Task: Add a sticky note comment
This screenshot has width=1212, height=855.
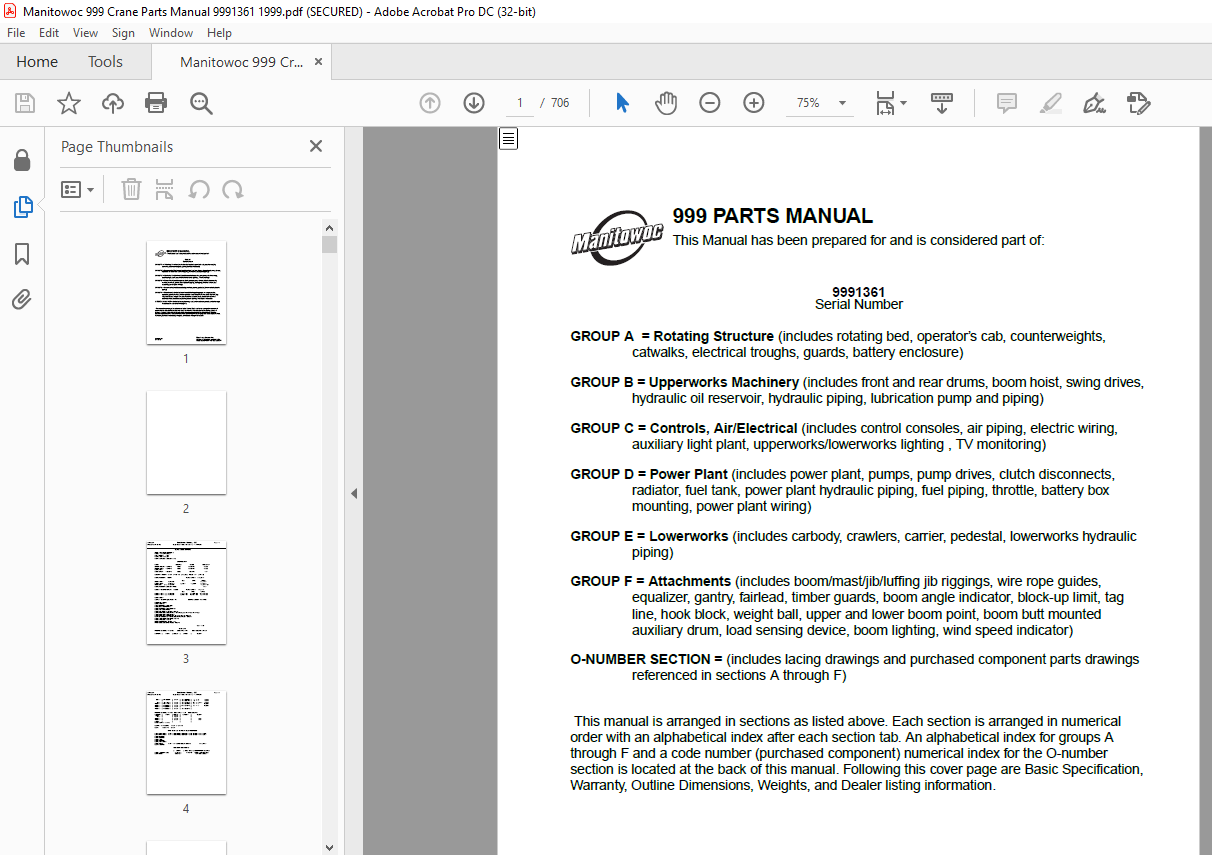Action: click(x=1007, y=103)
